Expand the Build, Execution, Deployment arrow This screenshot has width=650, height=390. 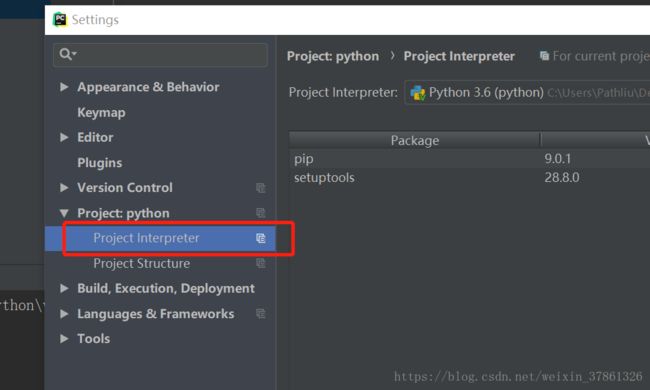tap(64, 288)
